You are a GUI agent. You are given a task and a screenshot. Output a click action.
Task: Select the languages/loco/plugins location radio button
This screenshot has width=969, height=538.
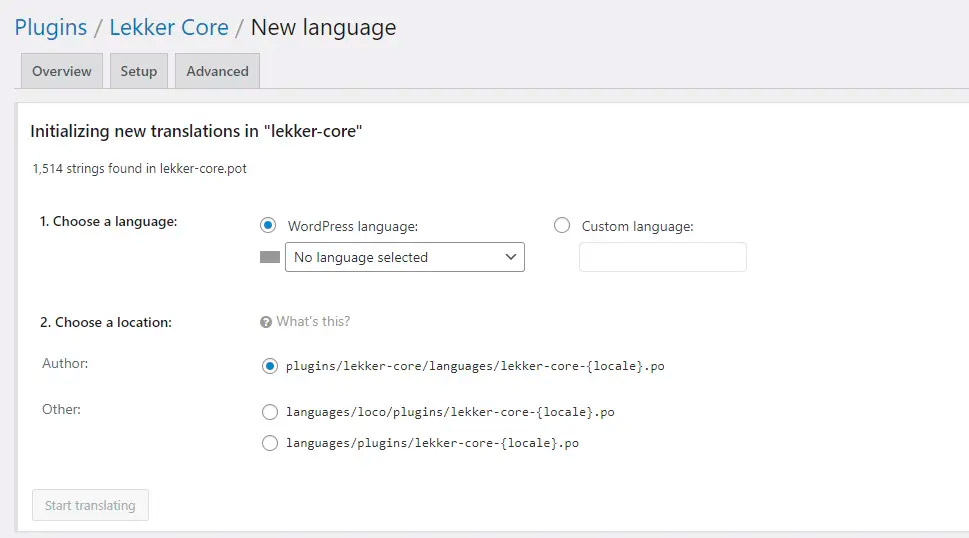[269, 412]
